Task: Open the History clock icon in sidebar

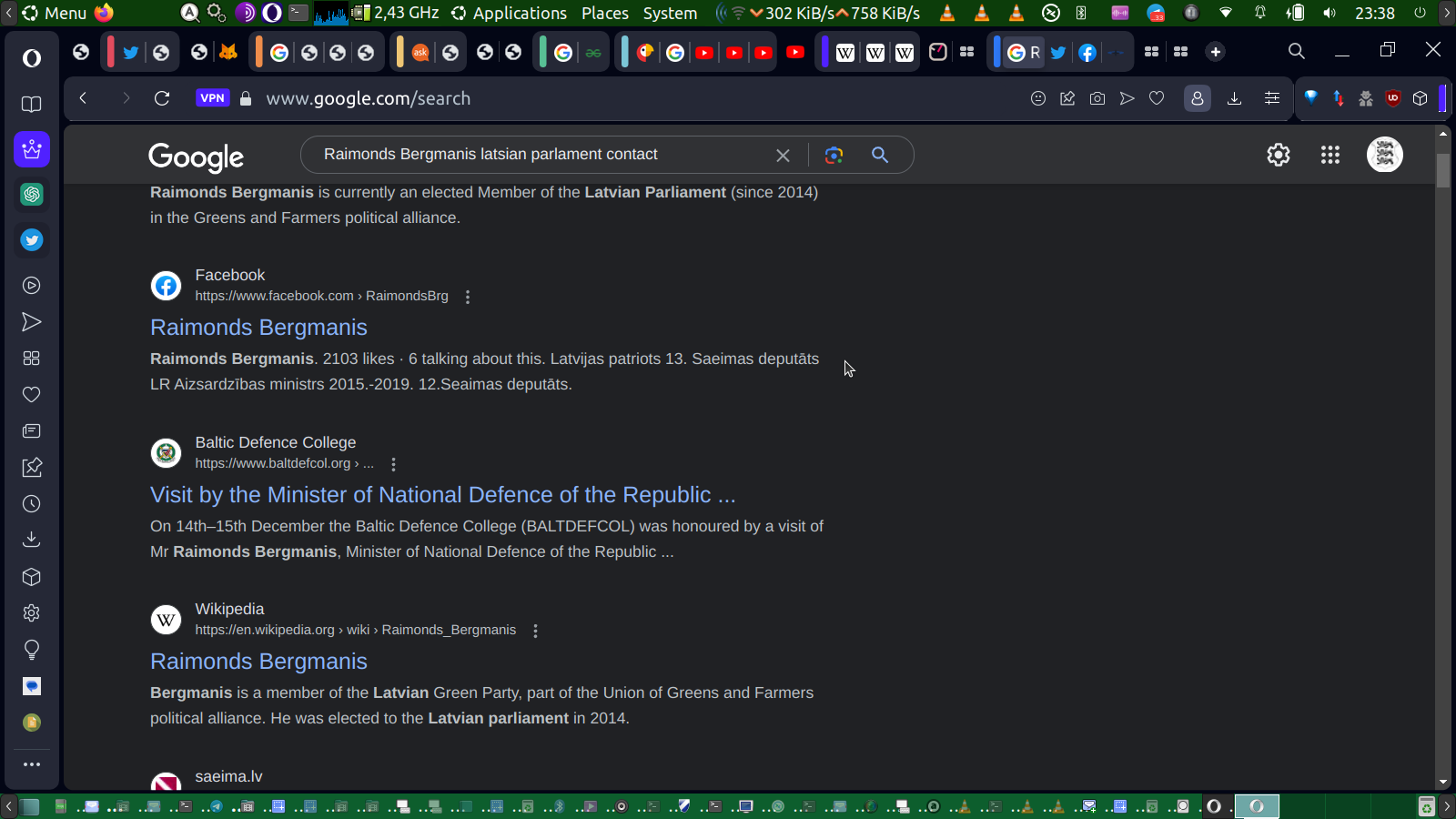Action: 32,504
